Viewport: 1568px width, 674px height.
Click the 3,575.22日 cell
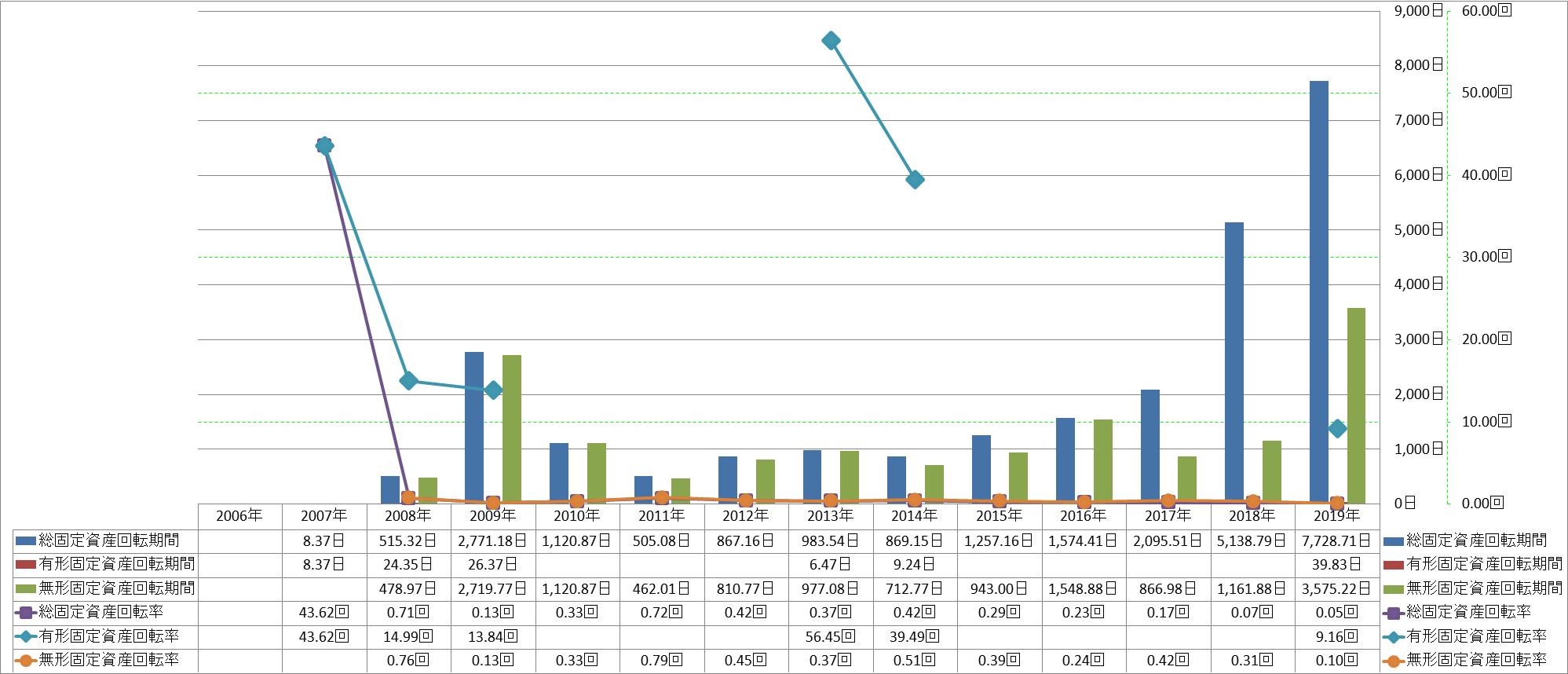(x=1336, y=588)
